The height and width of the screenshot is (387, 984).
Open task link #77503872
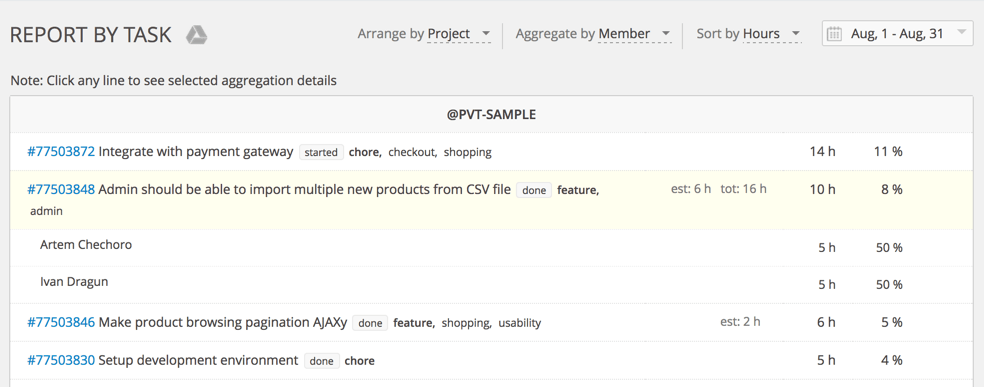pos(61,152)
